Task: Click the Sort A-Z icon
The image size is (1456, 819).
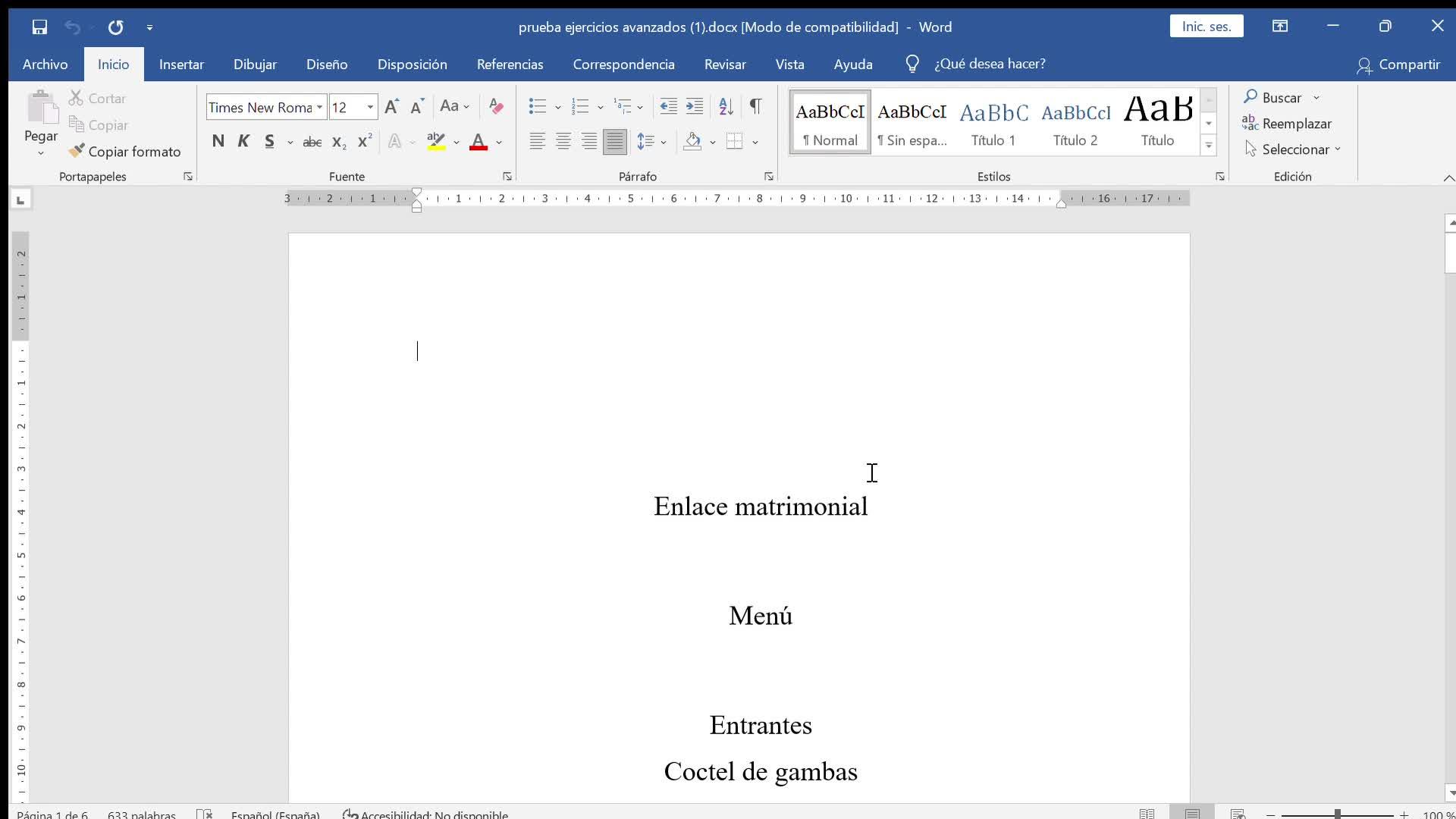Action: pos(726,106)
